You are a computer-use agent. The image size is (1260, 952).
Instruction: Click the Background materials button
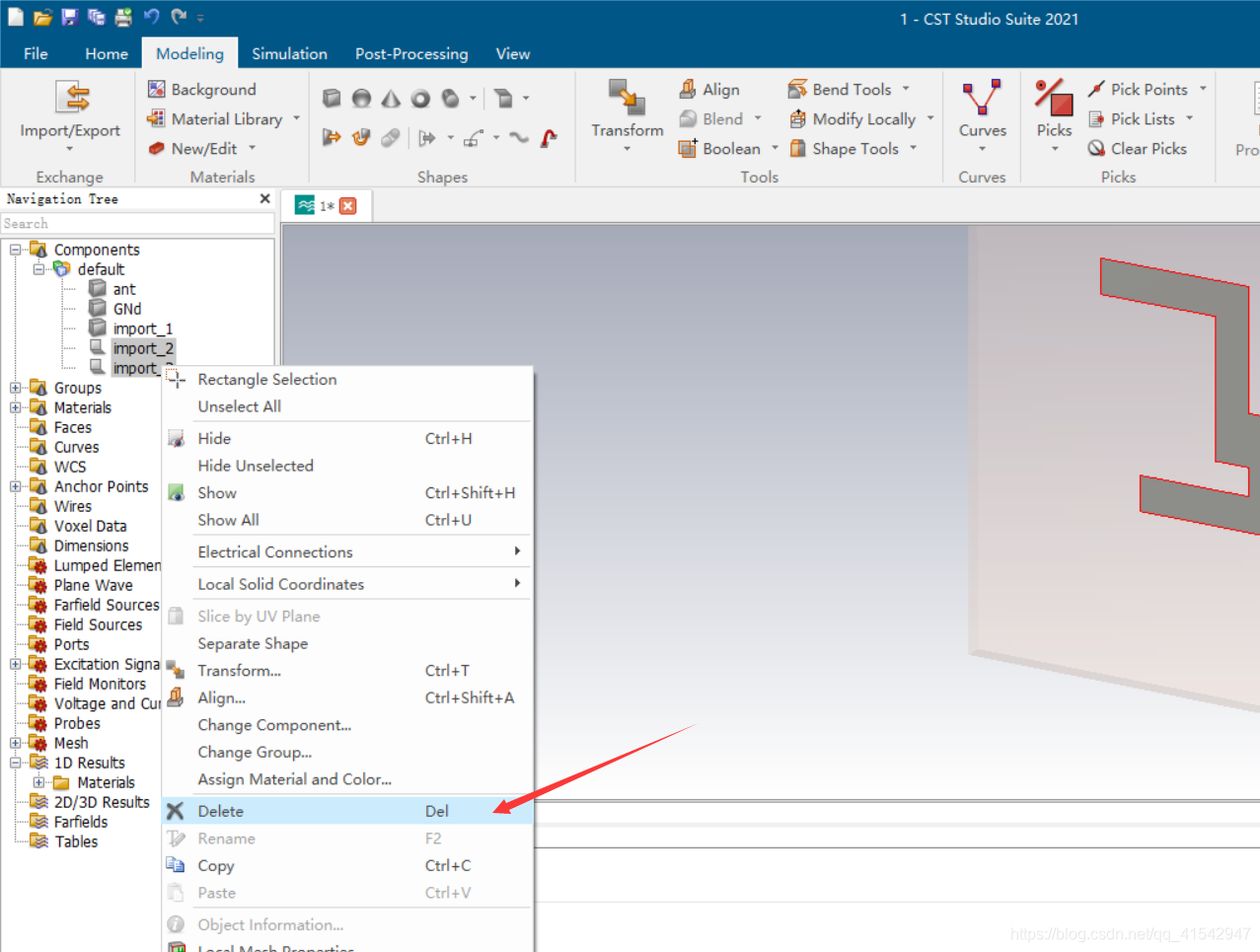point(202,89)
